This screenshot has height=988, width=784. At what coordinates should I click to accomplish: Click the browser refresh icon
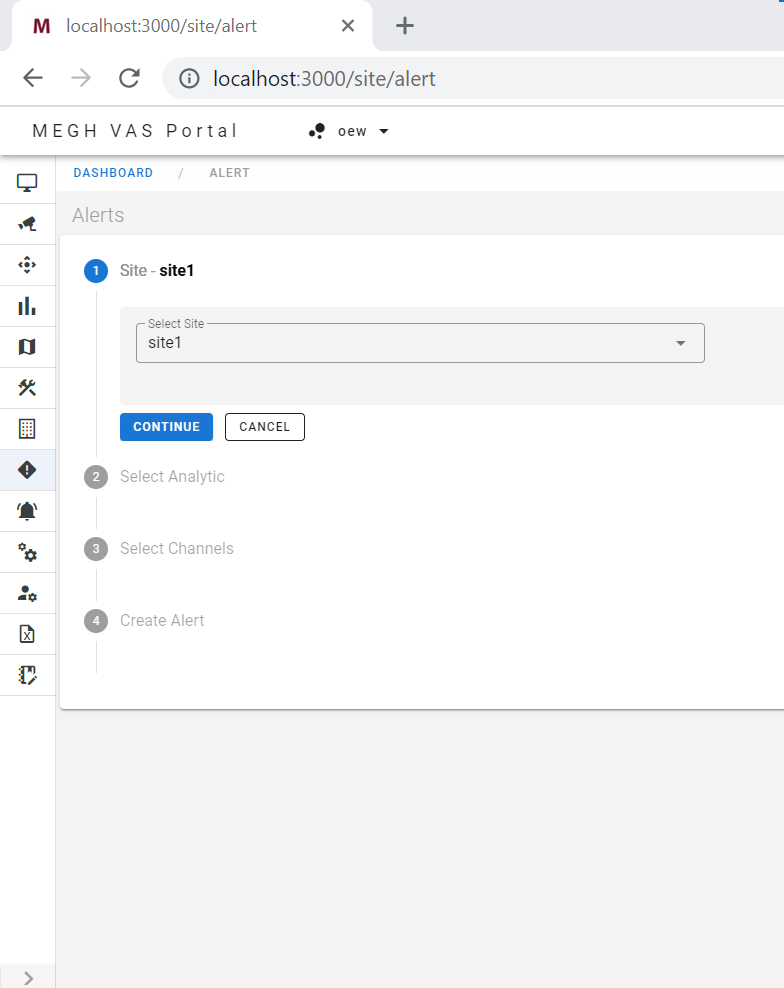(x=129, y=77)
